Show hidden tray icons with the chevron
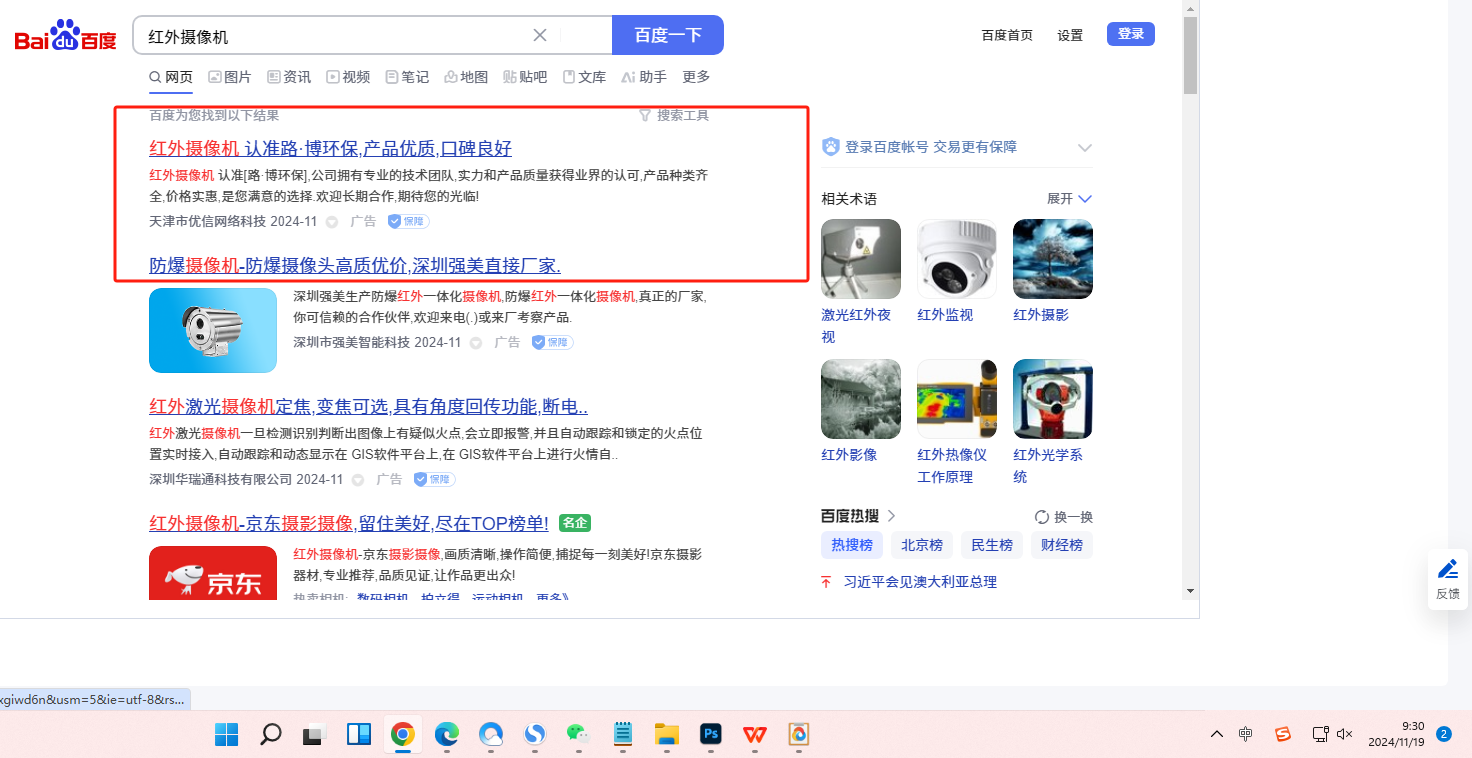This screenshot has width=1472, height=758. point(1216,734)
